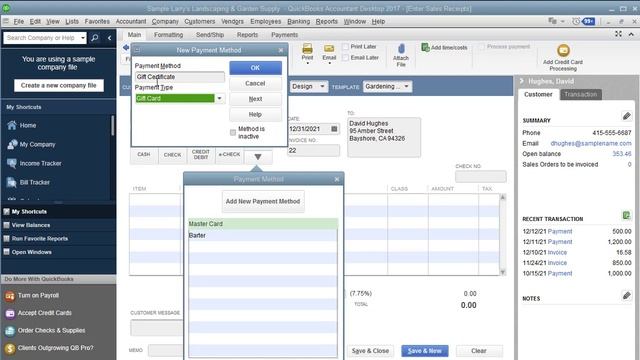Select the CASH payment button
This screenshot has width=640, height=360.
(144, 155)
